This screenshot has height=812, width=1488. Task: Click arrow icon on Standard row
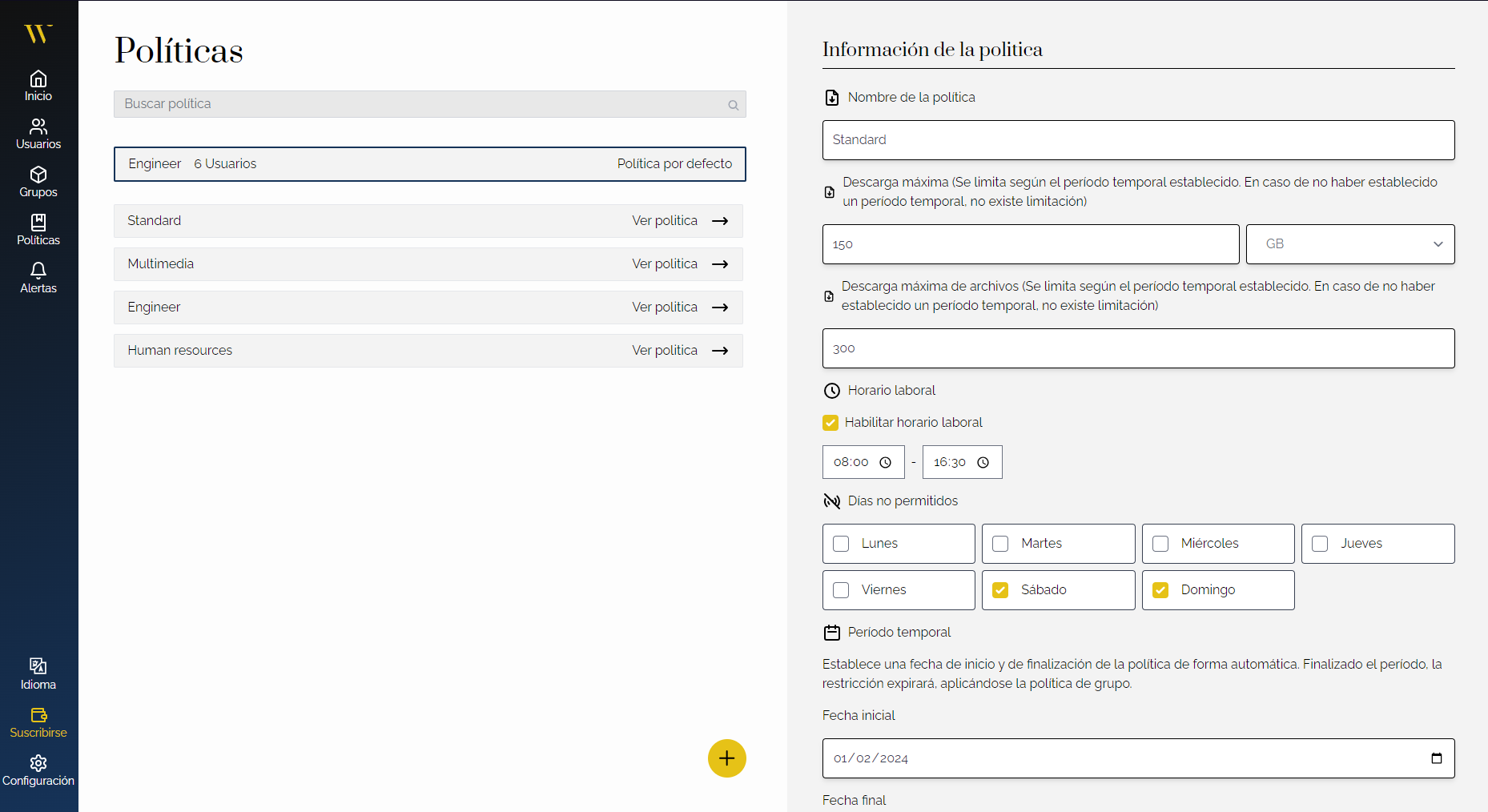click(720, 221)
